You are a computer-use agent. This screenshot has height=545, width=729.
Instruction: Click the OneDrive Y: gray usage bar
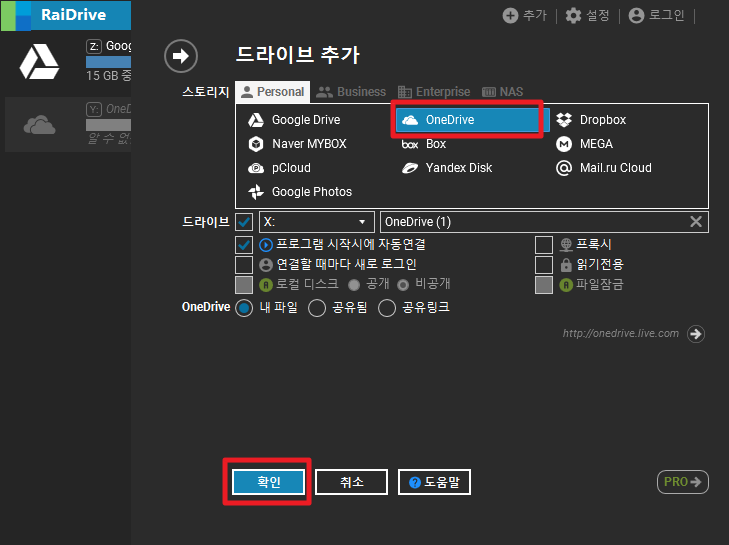108,125
